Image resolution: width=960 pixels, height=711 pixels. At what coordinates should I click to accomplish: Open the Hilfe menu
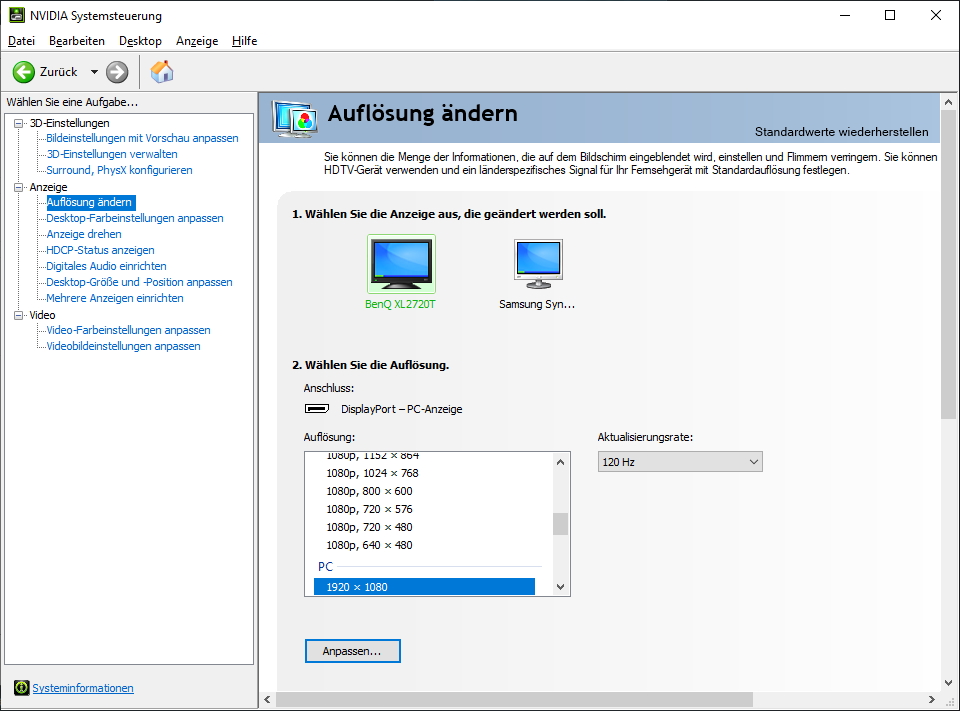pyautogui.click(x=244, y=41)
